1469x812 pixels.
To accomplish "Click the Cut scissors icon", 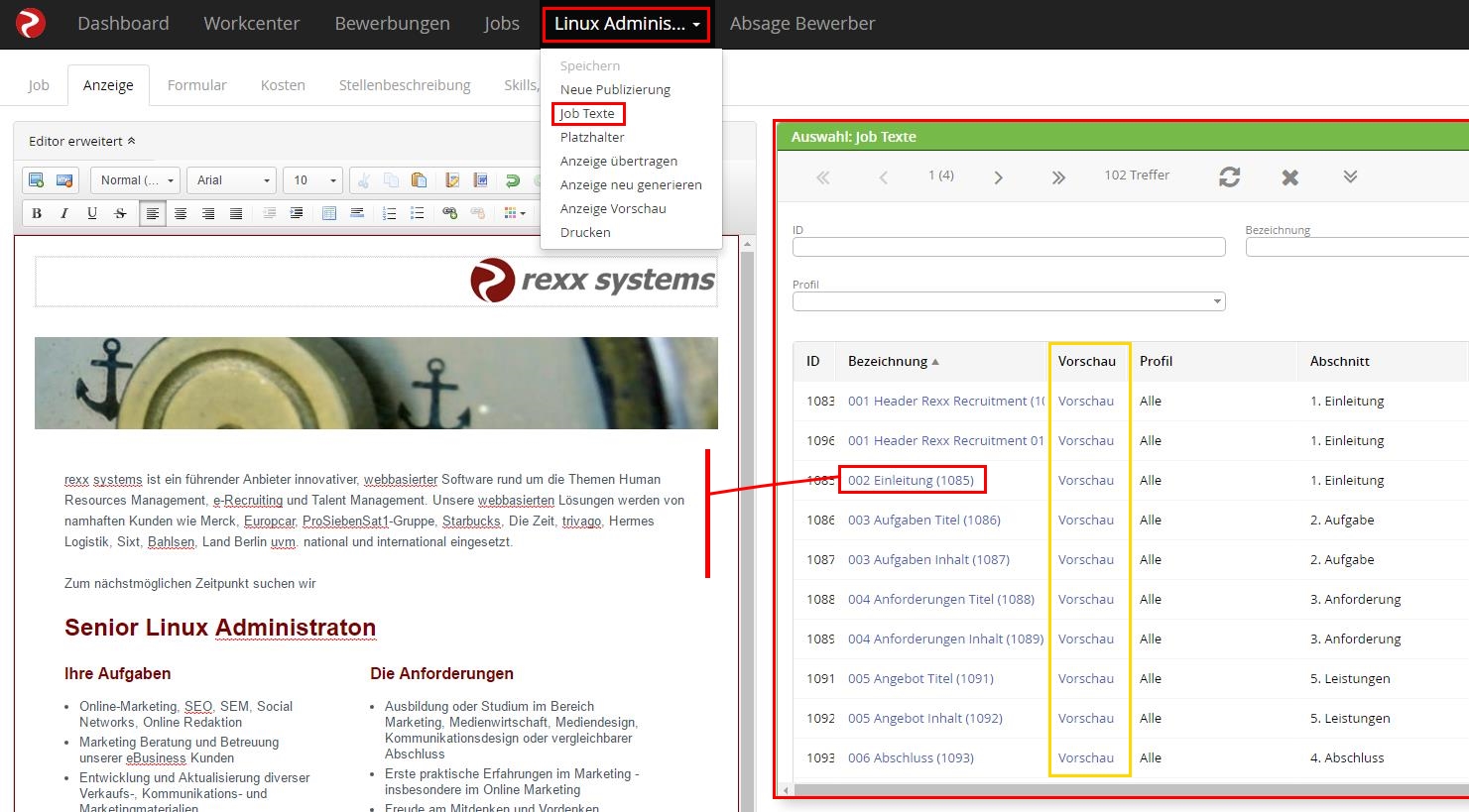I will tap(364, 180).
